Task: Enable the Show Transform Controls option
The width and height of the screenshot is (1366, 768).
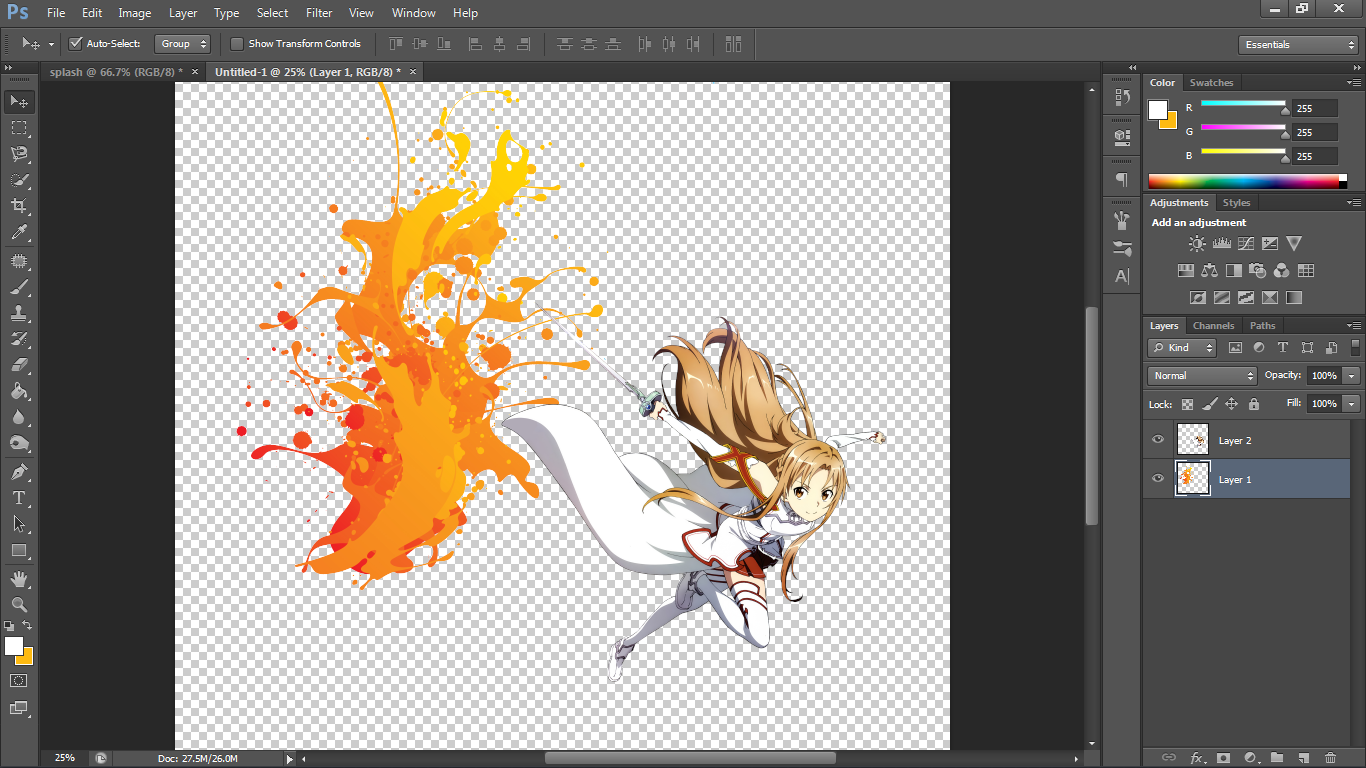Action: [237, 43]
